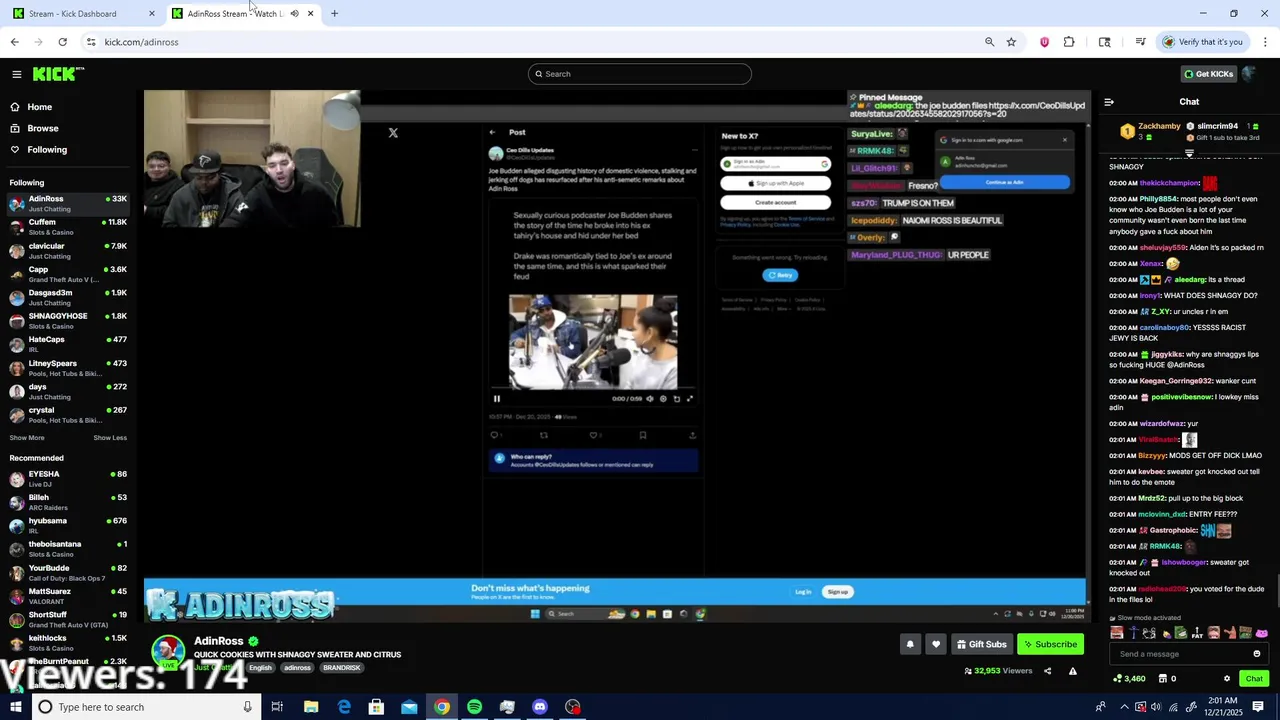
Task: Click the notification bell button
Action: coord(910,644)
